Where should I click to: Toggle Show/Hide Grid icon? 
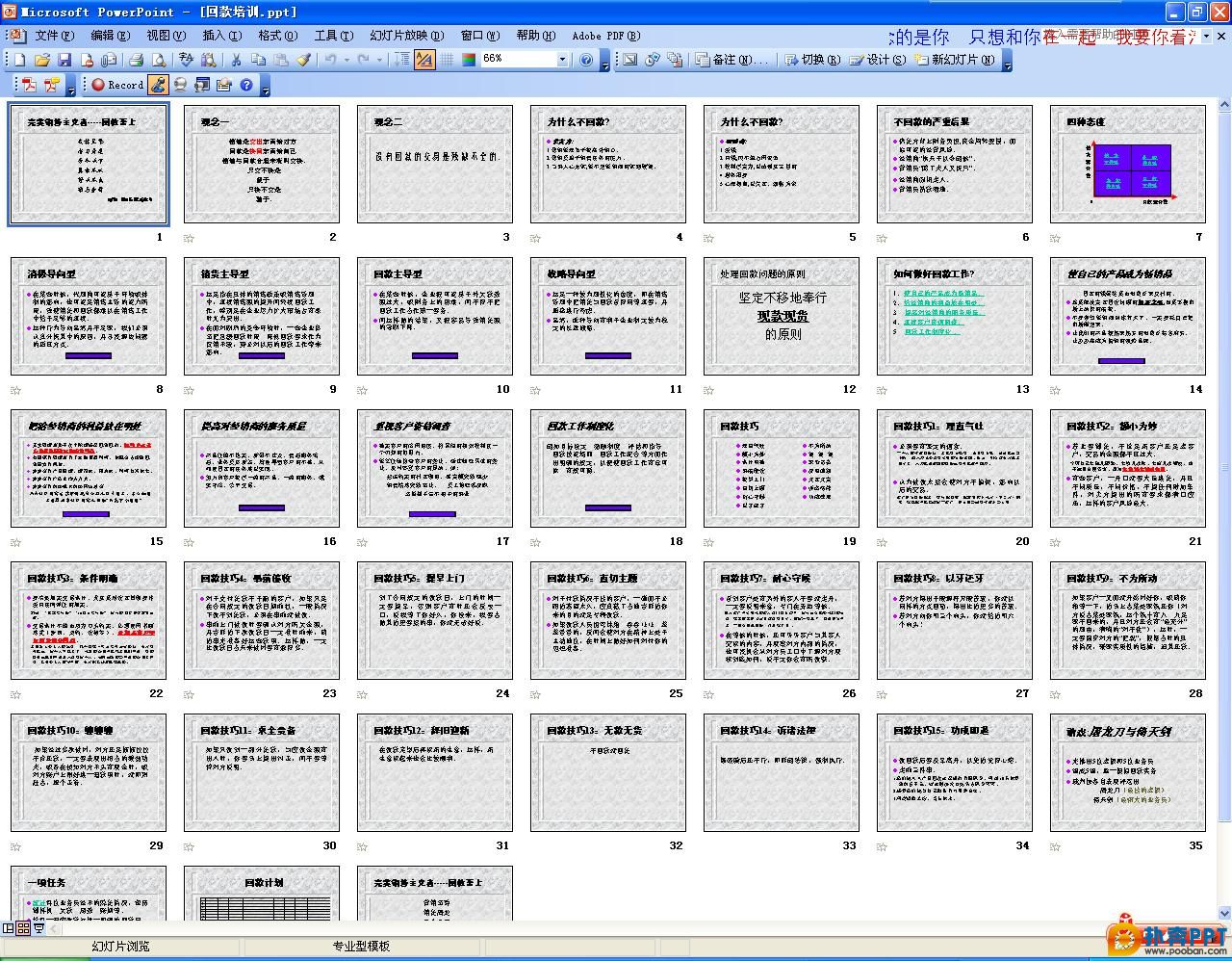(x=447, y=60)
